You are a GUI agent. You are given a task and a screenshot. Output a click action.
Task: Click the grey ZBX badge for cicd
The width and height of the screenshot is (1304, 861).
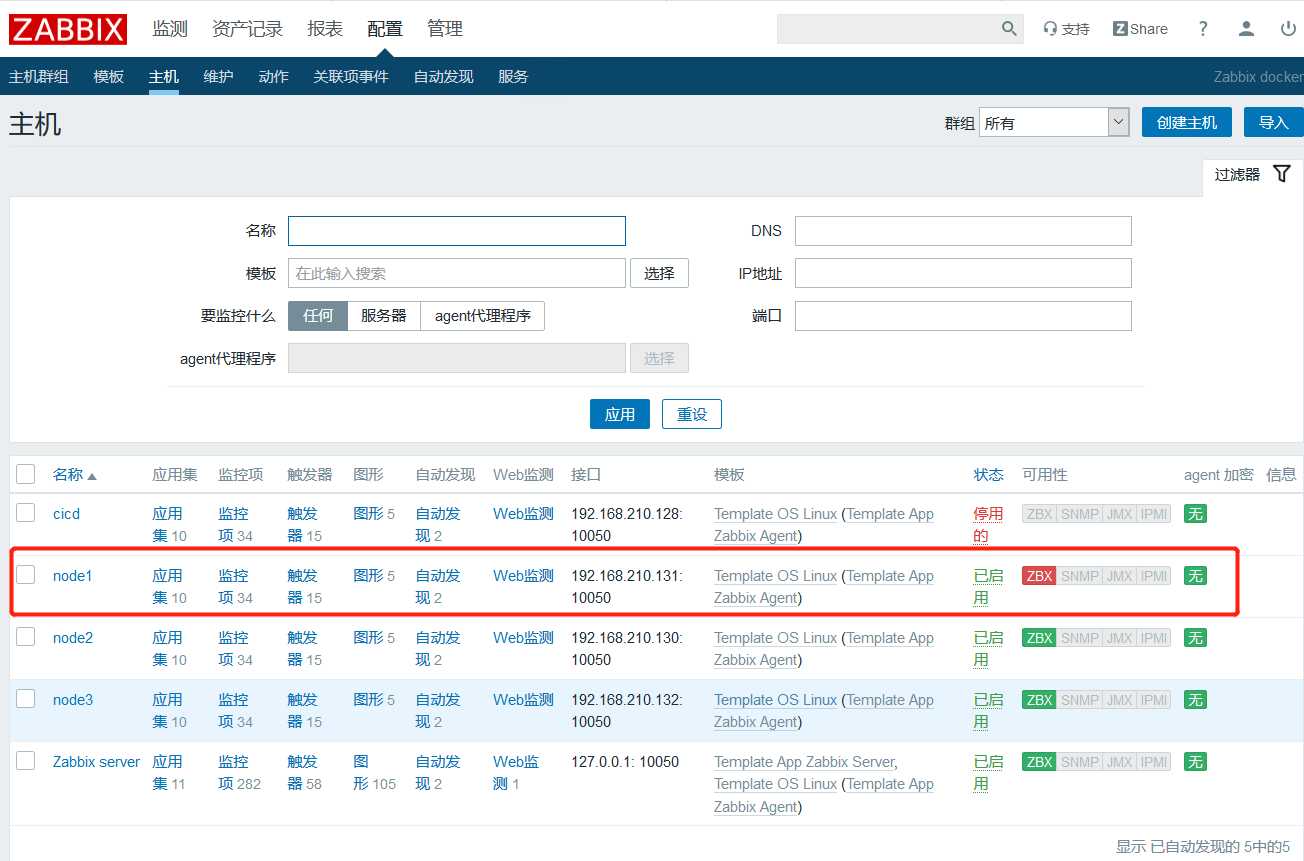tap(1039, 514)
